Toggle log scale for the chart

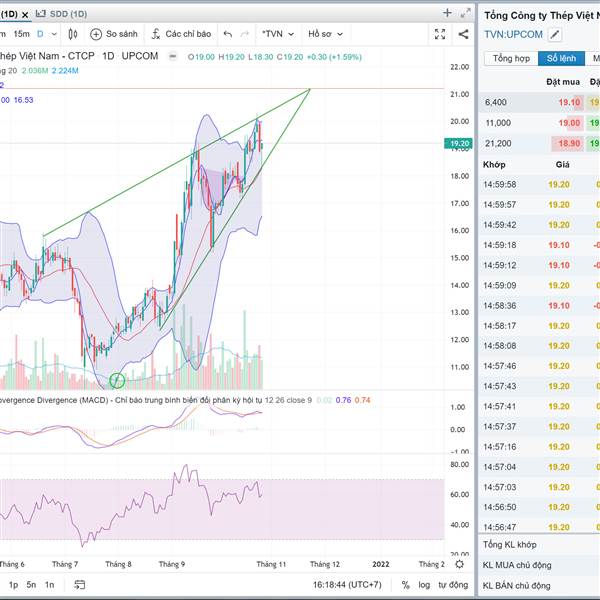(x=424, y=585)
